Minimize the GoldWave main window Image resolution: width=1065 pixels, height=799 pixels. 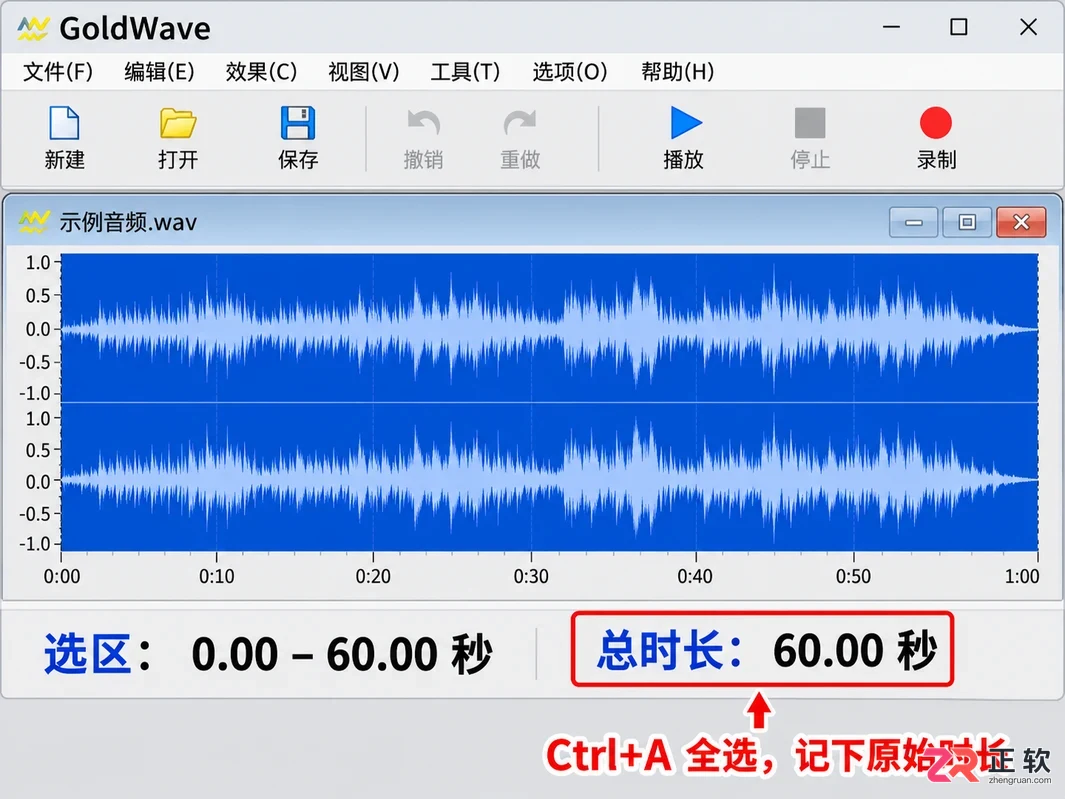point(891,27)
